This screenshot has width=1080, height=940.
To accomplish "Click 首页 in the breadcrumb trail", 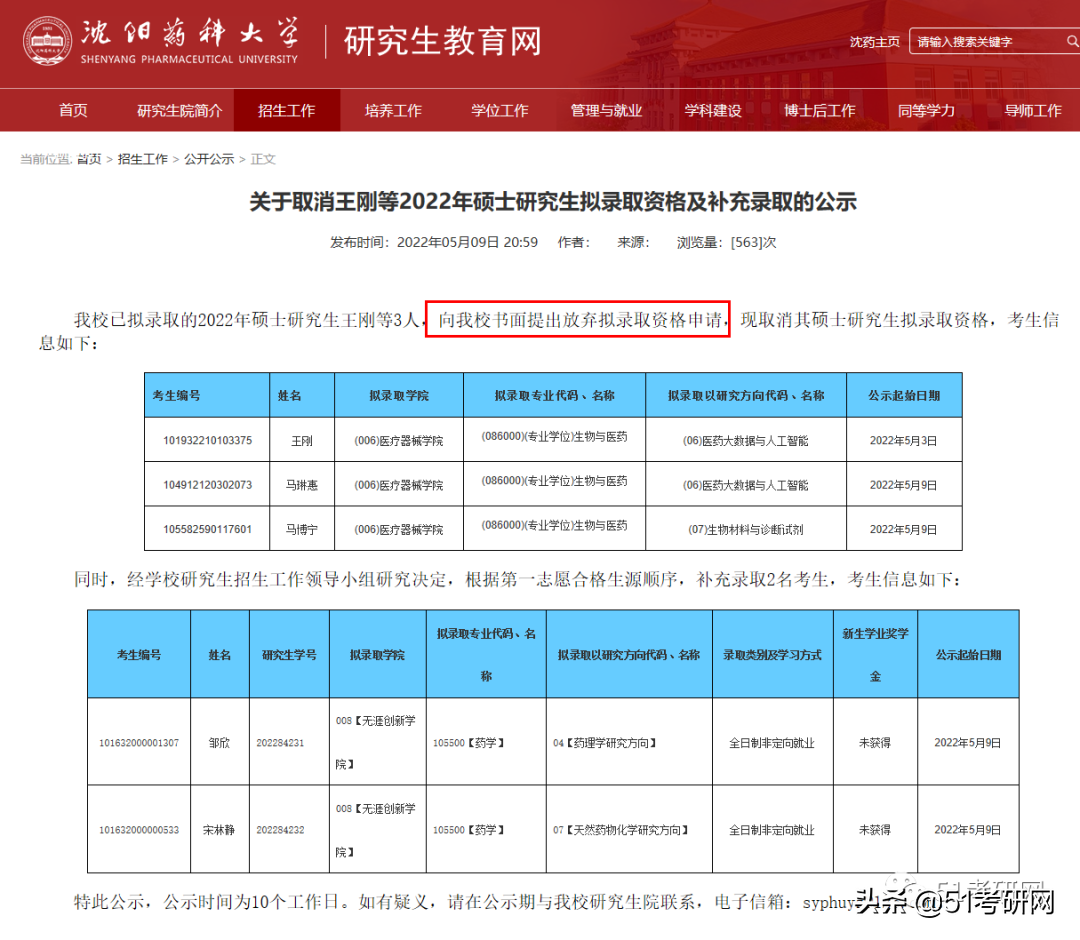I will (90, 158).
